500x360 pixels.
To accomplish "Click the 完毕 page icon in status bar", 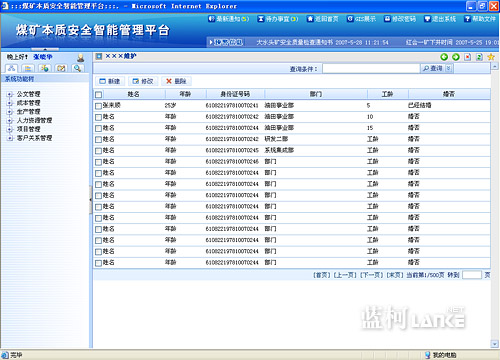I will 5,355.
